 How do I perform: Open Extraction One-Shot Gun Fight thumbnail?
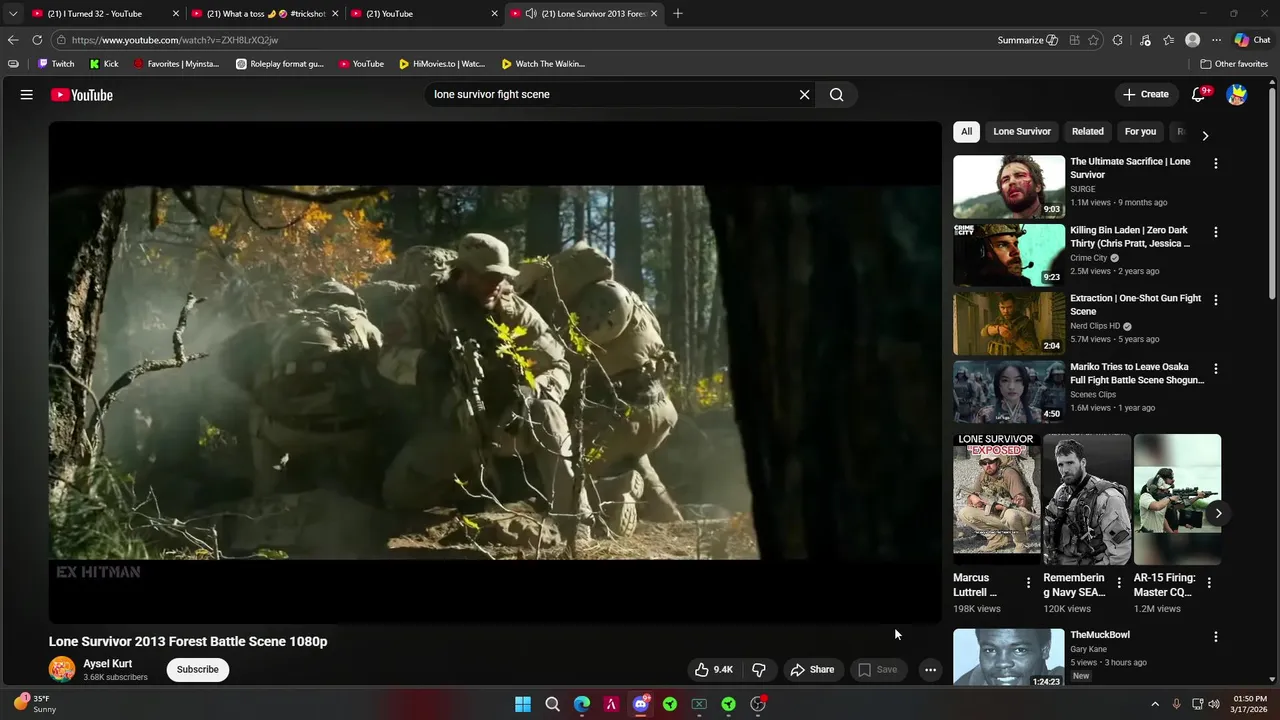[x=1009, y=323]
